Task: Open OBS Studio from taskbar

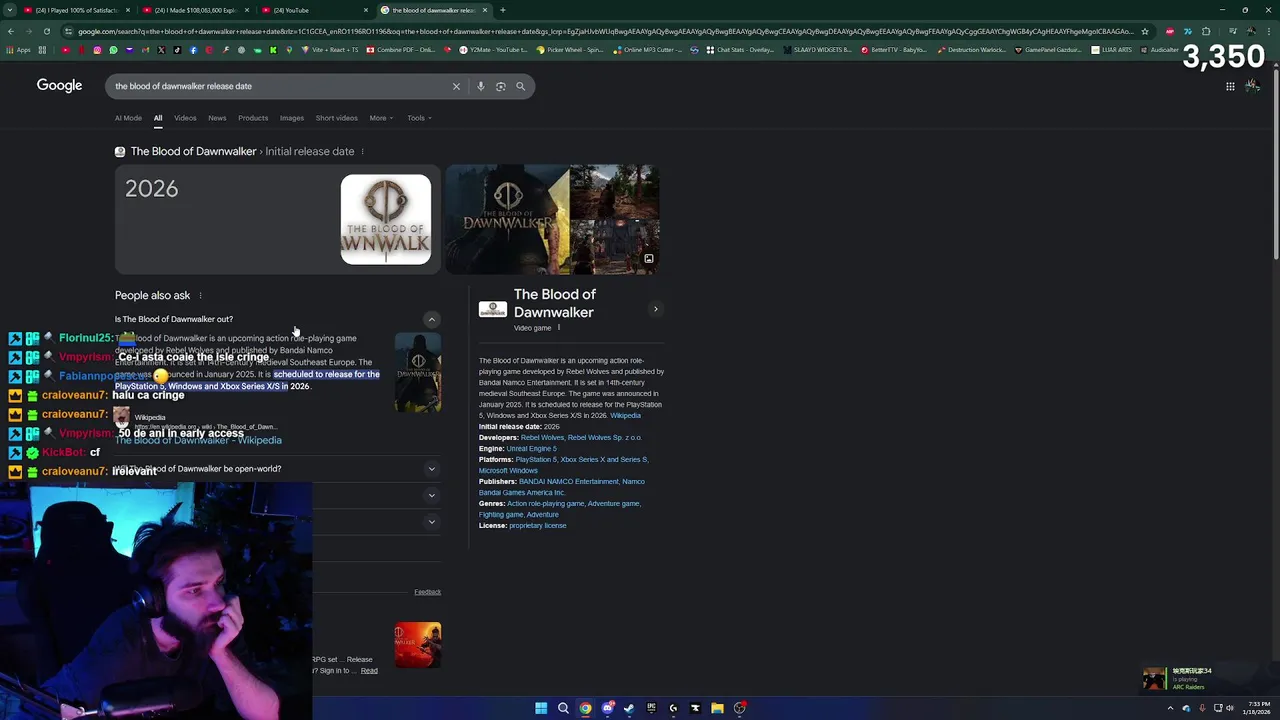Action: click(739, 708)
